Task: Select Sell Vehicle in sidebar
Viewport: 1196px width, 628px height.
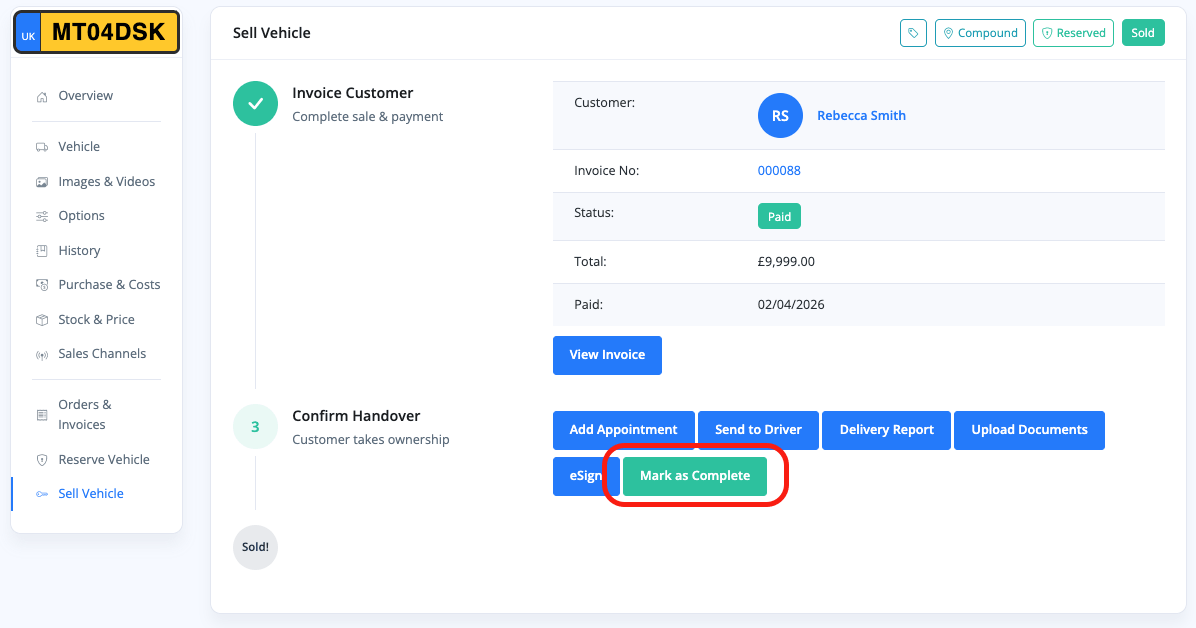Action: tap(90, 494)
